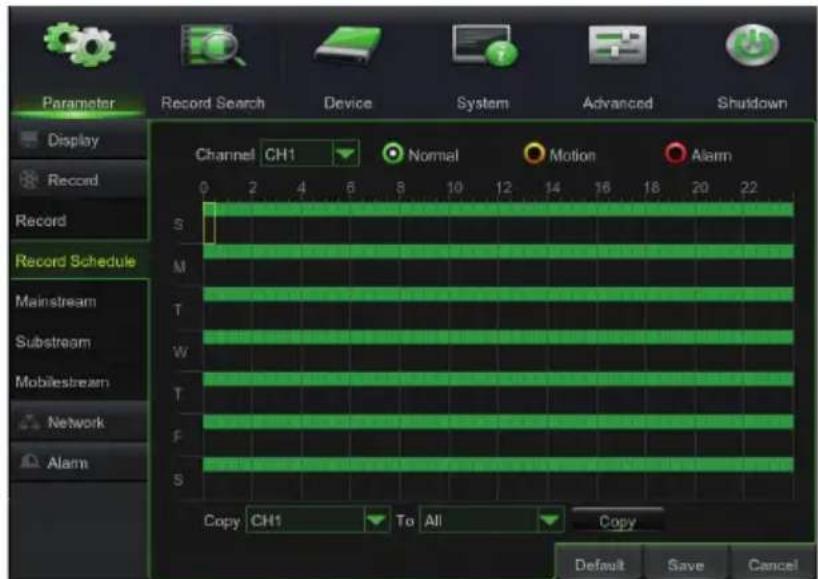Select the Motion recording radio button
This screenshot has width=818, height=579.
pyautogui.click(x=534, y=154)
